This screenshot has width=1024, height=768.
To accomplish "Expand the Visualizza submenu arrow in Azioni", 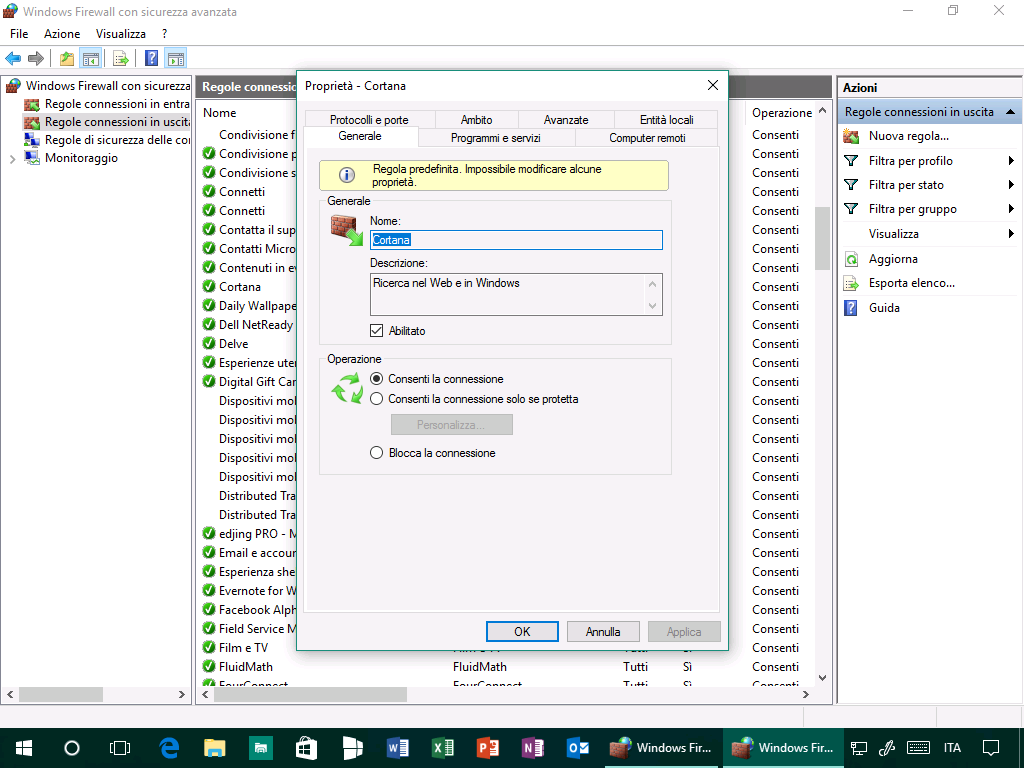I will [x=1011, y=234].
